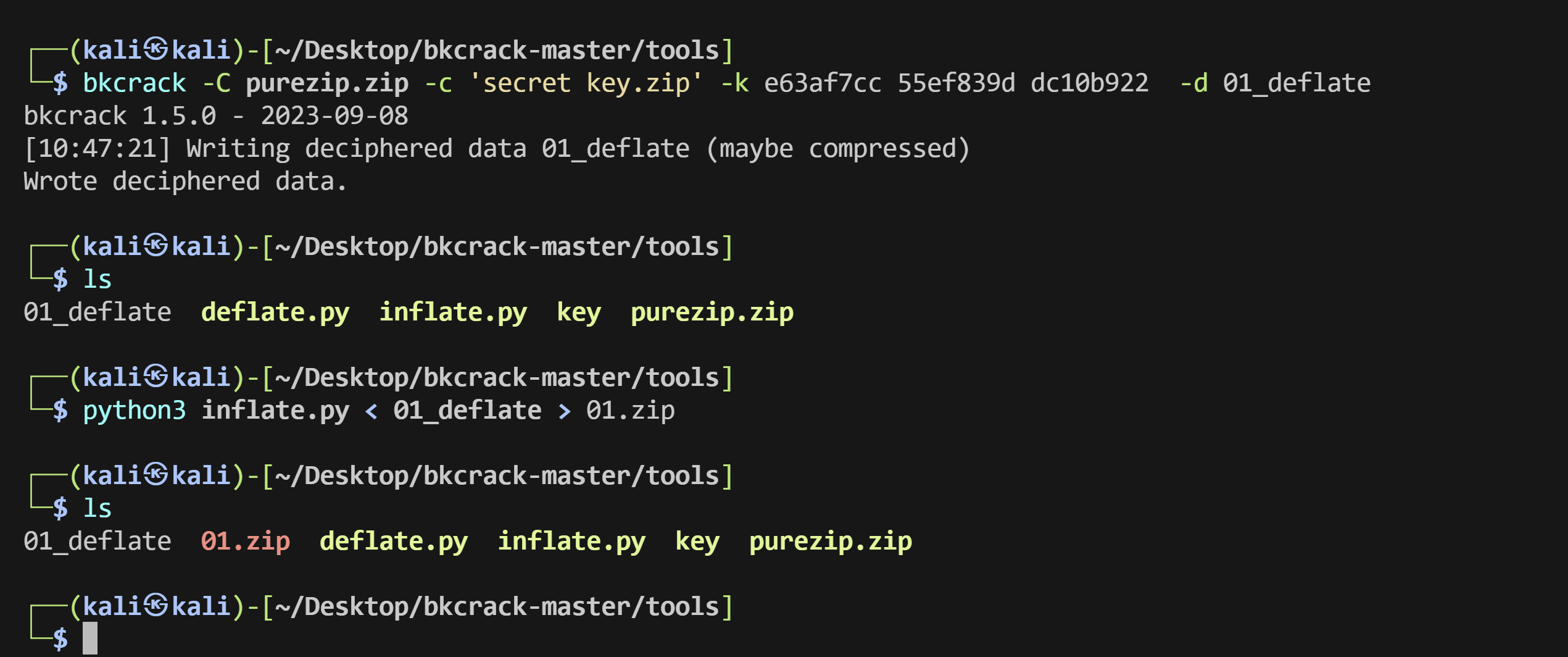The height and width of the screenshot is (657, 1568).
Task: Click the 'Wrote deciphered data.' output line
Action: pyautogui.click(x=185, y=182)
